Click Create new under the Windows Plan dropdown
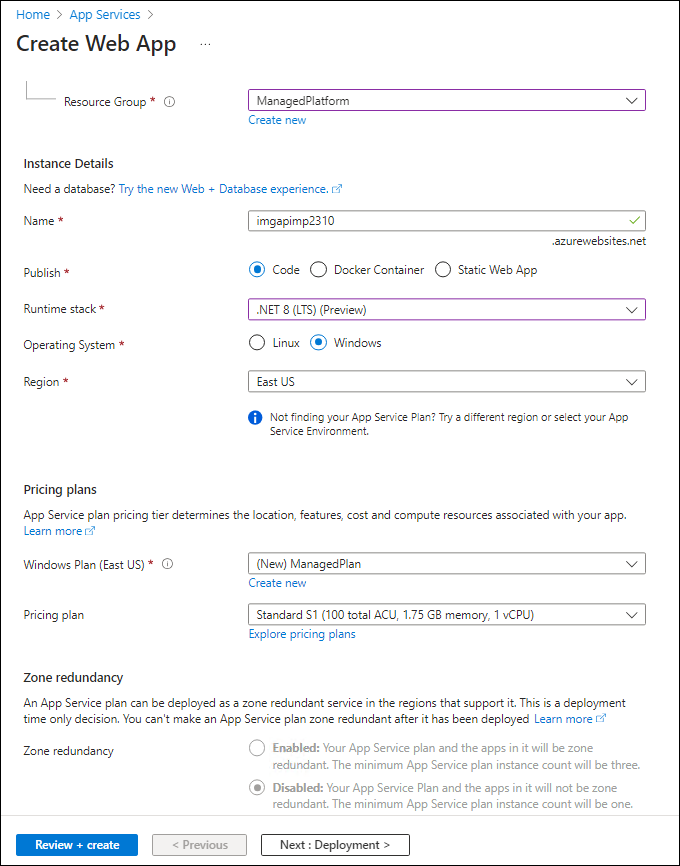Image resolution: width=680 pixels, height=866 pixels. coord(277,583)
